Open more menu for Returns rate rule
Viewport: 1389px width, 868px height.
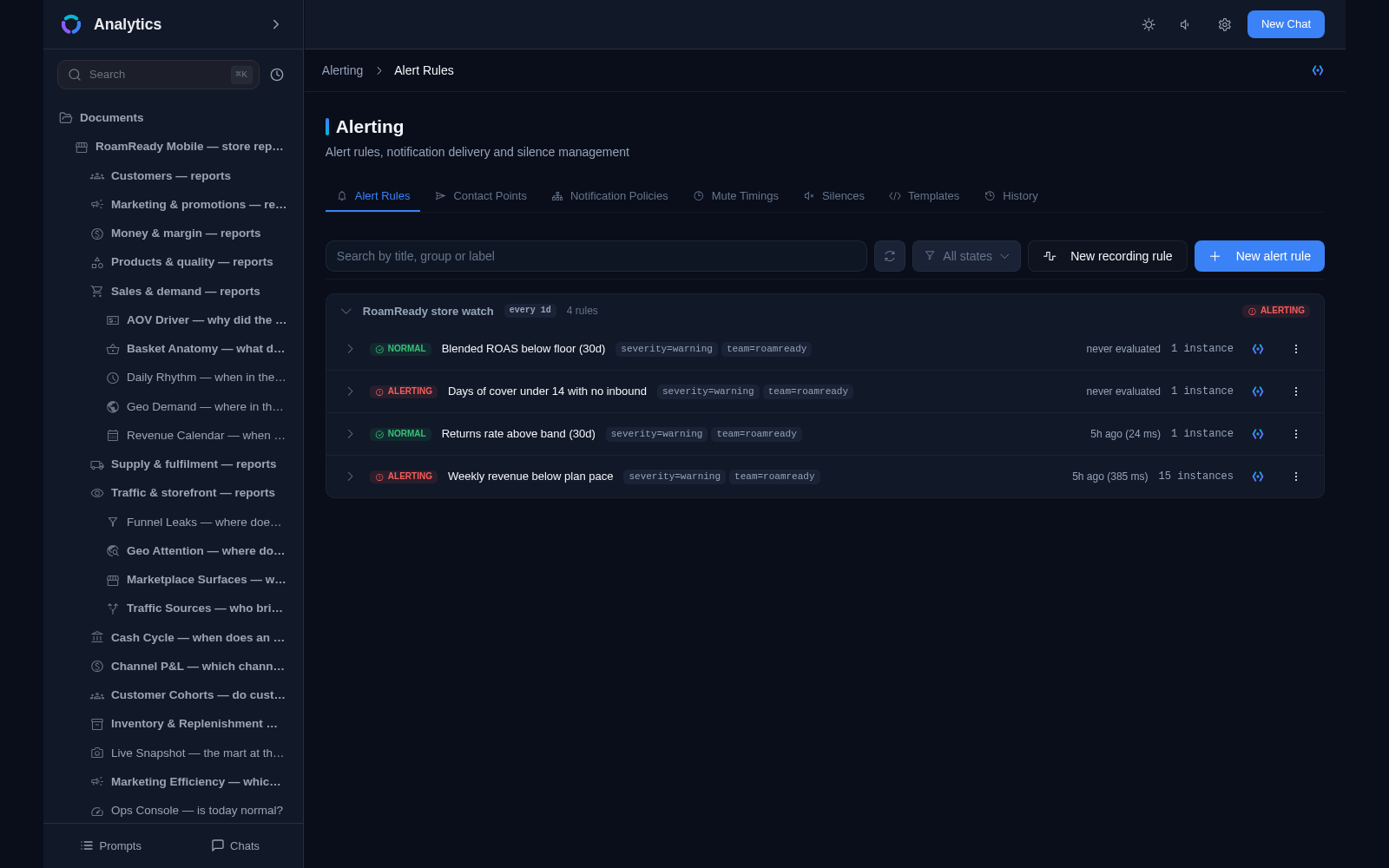click(1296, 434)
